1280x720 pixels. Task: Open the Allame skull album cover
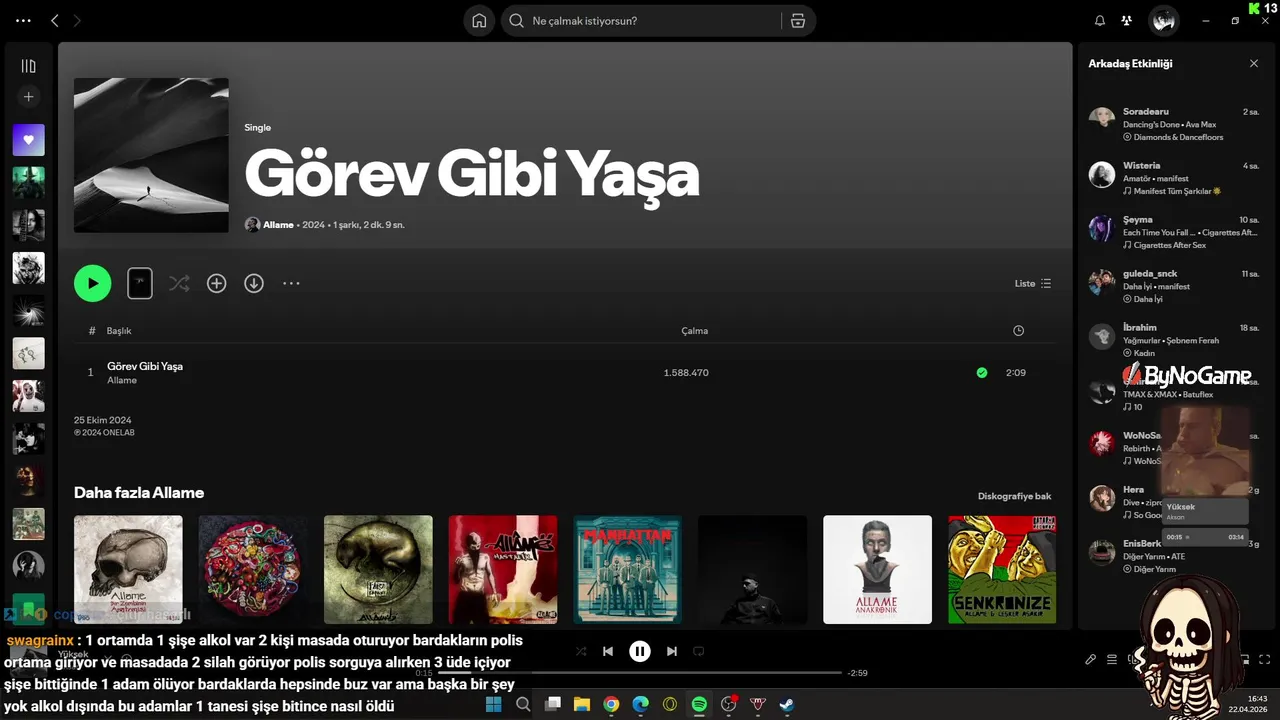click(x=128, y=569)
